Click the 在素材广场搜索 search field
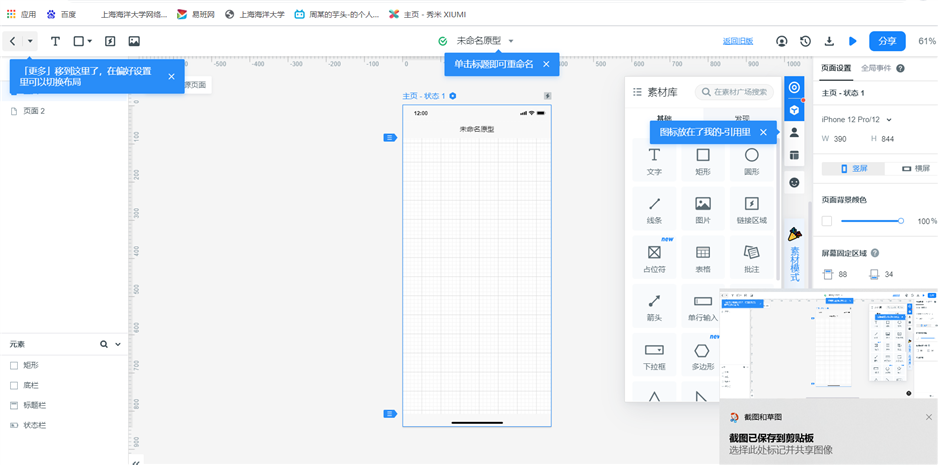This screenshot has width=938, height=465. [x=734, y=92]
